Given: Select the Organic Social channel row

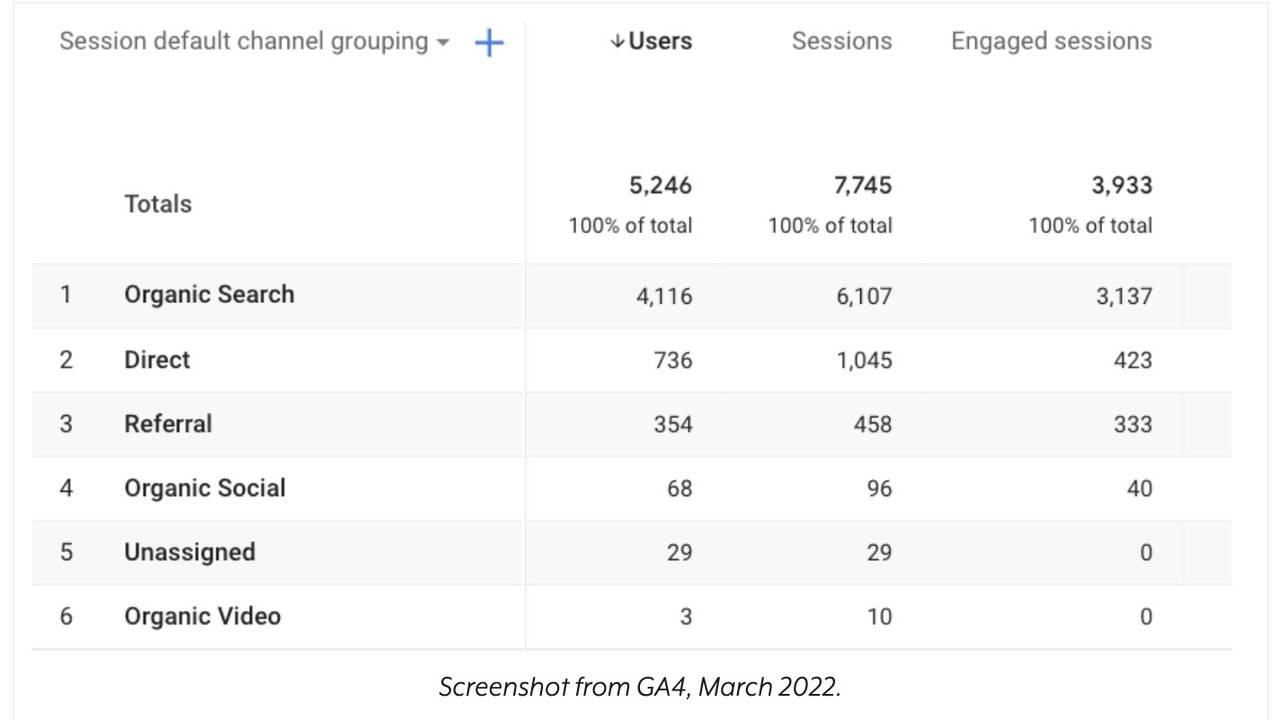Looking at the screenshot, I should [x=204, y=488].
